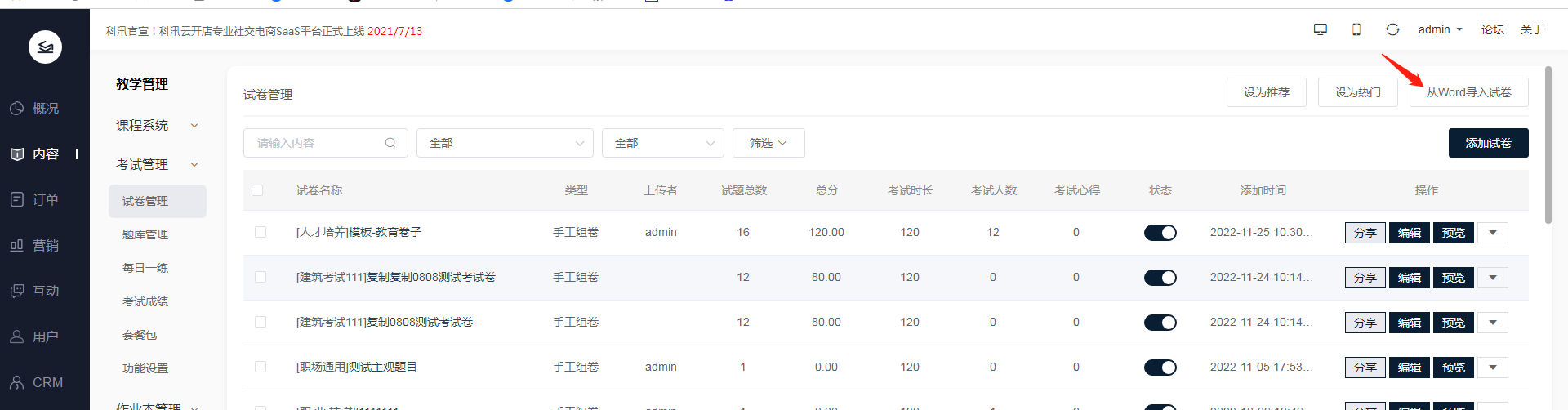Click the refresh icon in the header
This screenshot has height=410, width=1568.
1392,29
